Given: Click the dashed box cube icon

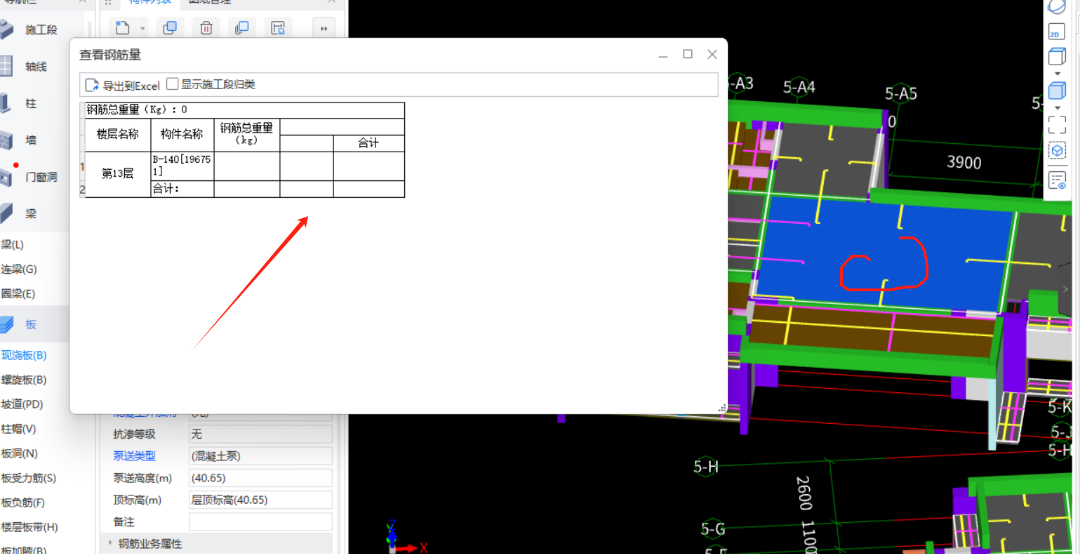Looking at the screenshot, I should coord(1057,151).
